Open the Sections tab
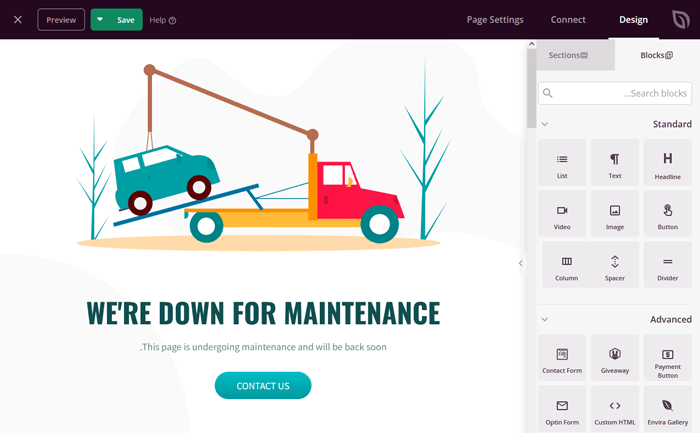 (576, 55)
